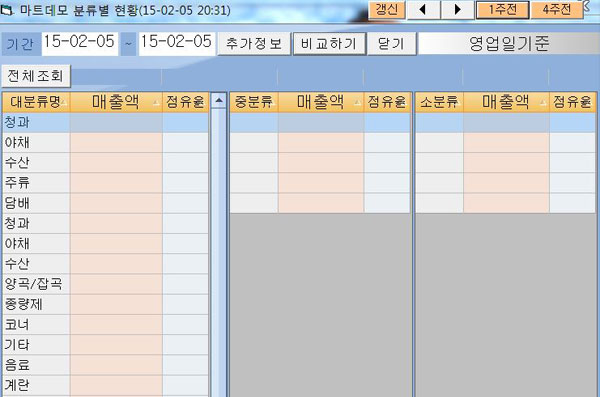Image resolution: width=600 pixels, height=397 pixels.
Task: Select the 기타 category row
Action: (x=105, y=345)
